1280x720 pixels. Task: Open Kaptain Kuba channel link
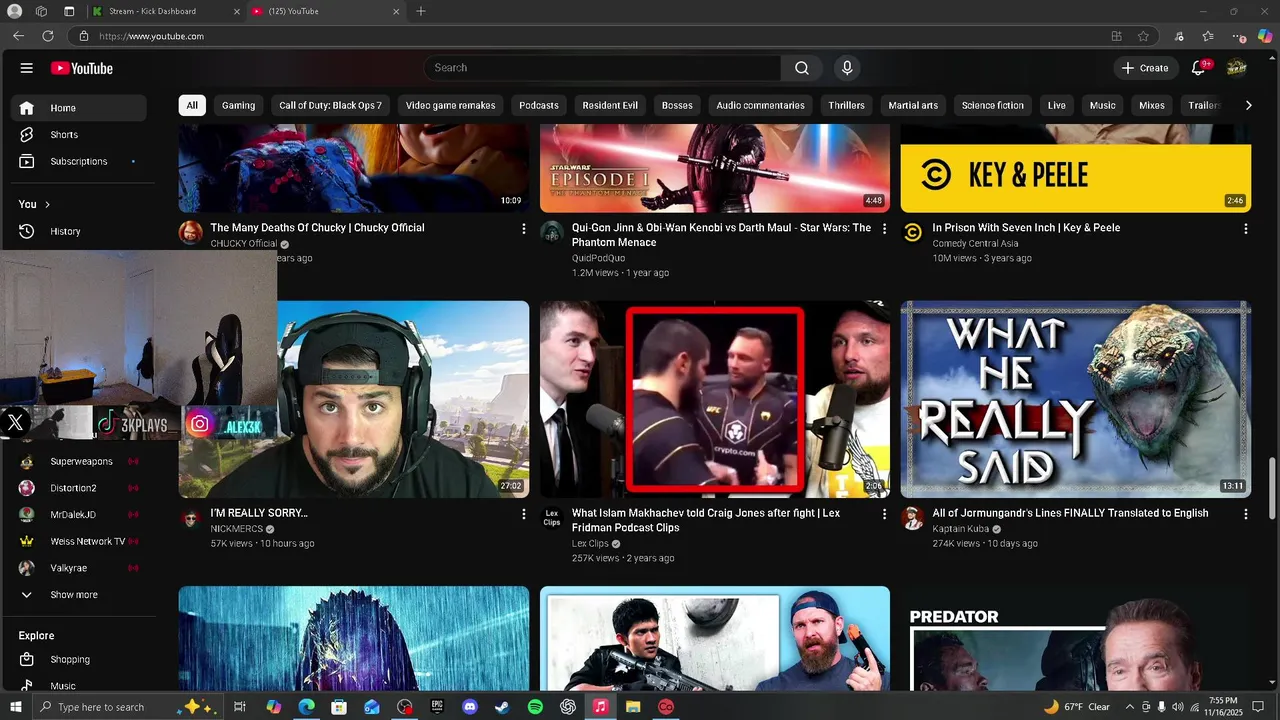coord(960,529)
